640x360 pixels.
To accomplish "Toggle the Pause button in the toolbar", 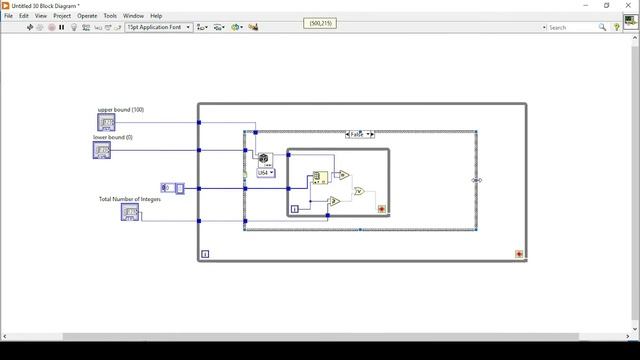I will pos(62,27).
